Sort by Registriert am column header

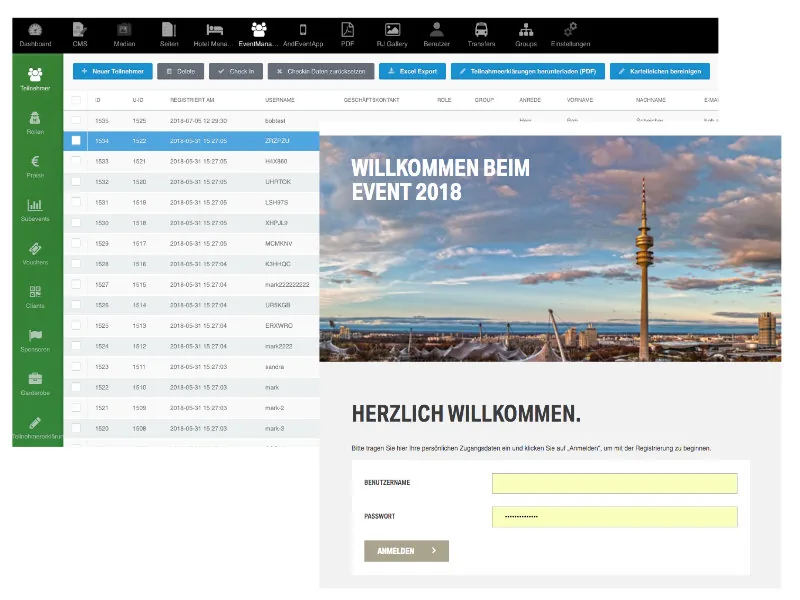pyautogui.click(x=192, y=100)
